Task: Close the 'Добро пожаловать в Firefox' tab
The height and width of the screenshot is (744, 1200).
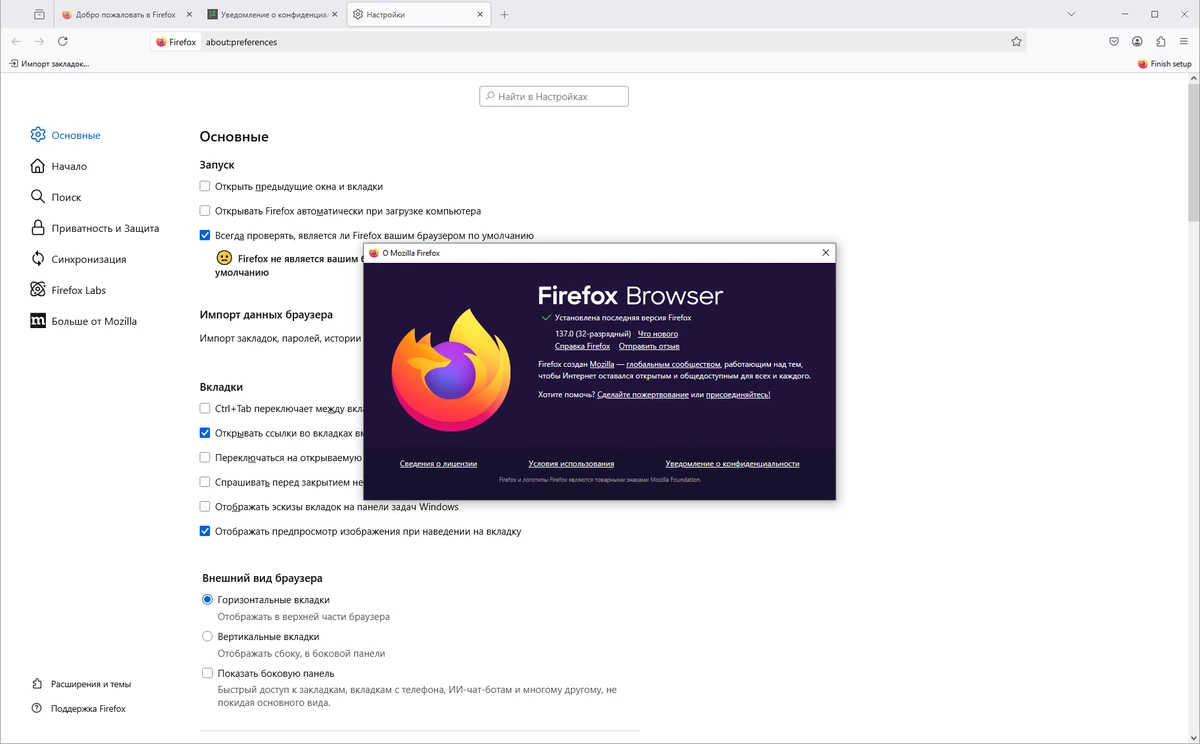Action: point(189,15)
